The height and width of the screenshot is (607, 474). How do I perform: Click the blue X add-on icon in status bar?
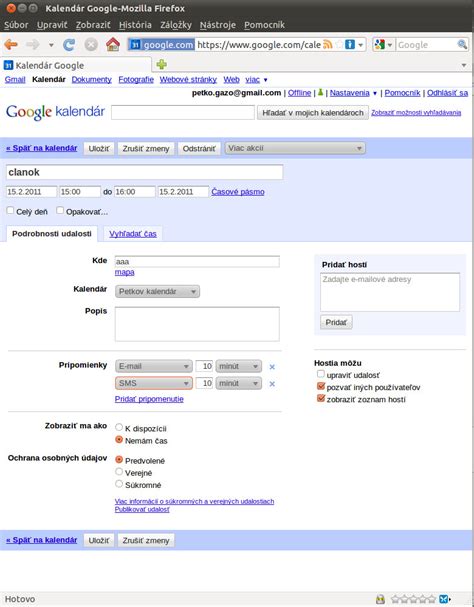click(x=444, y=599)
